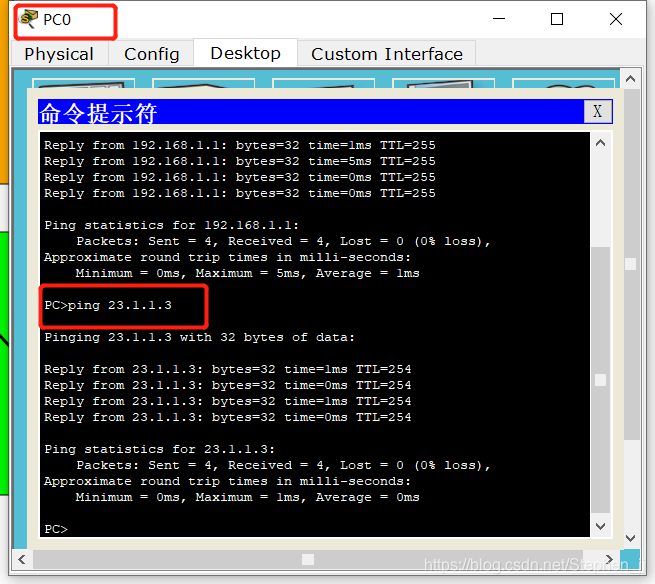This screenshot has width=655, height=584.
Task: Minimize the PC0 window
Action: click(499, 19)
